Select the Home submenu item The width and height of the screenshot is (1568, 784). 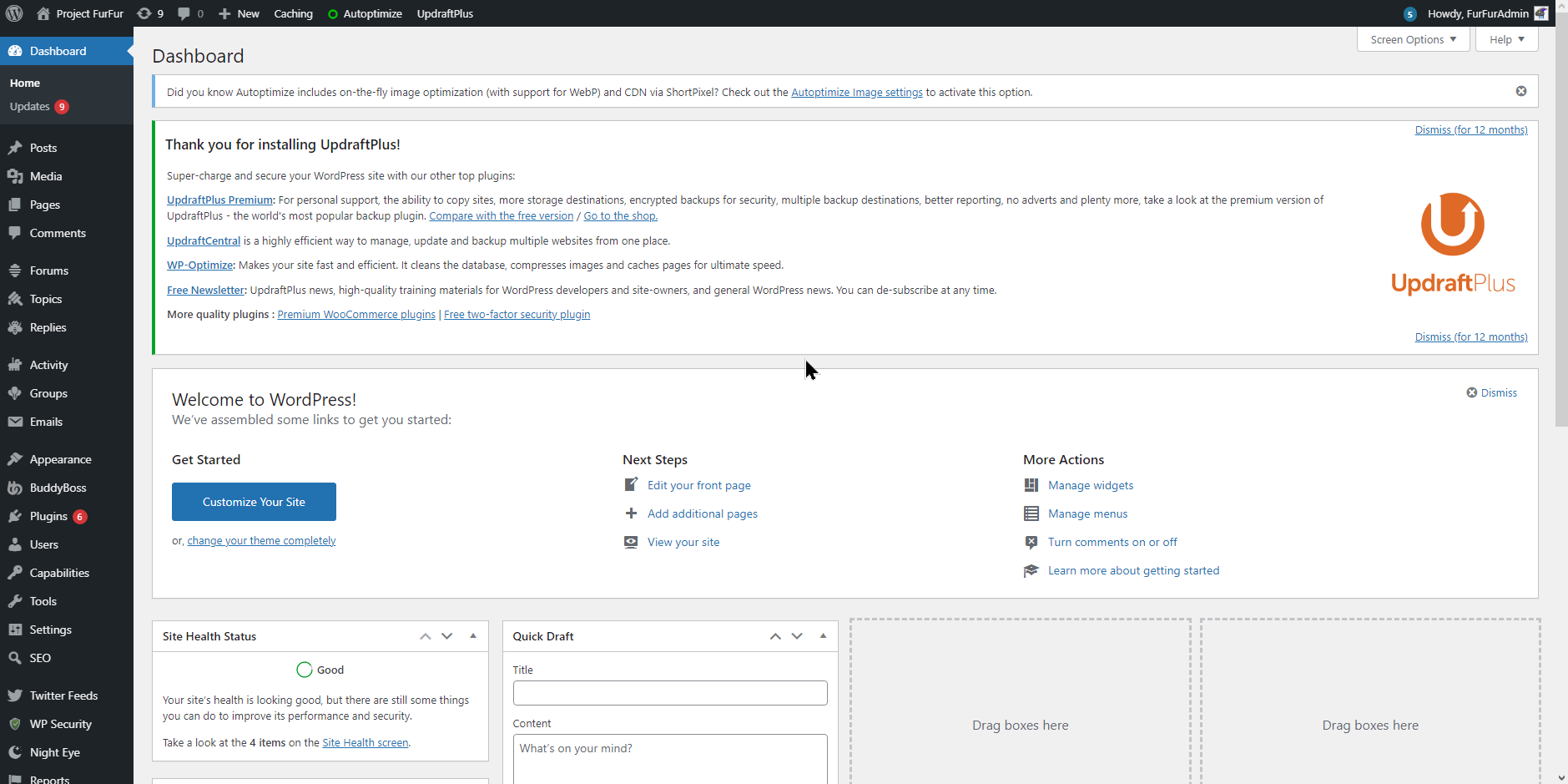pos(25,83)
